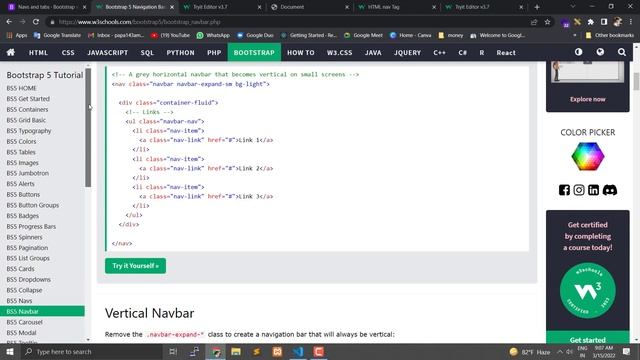The height and width of the screenshot is (360, 640).
Task: Open the W3Schools Instagram icon
Action: point(579,190)
